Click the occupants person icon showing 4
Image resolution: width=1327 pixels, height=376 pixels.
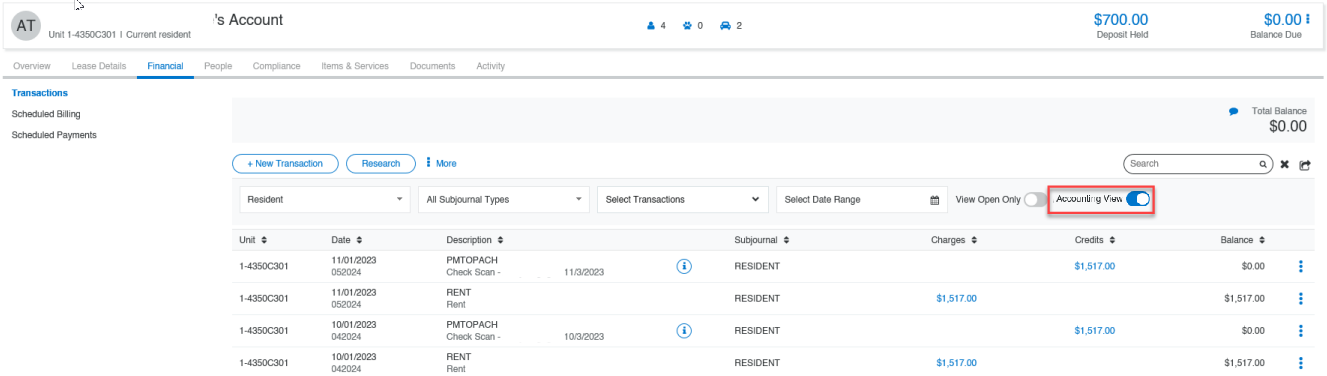click(x=650, y=25)
